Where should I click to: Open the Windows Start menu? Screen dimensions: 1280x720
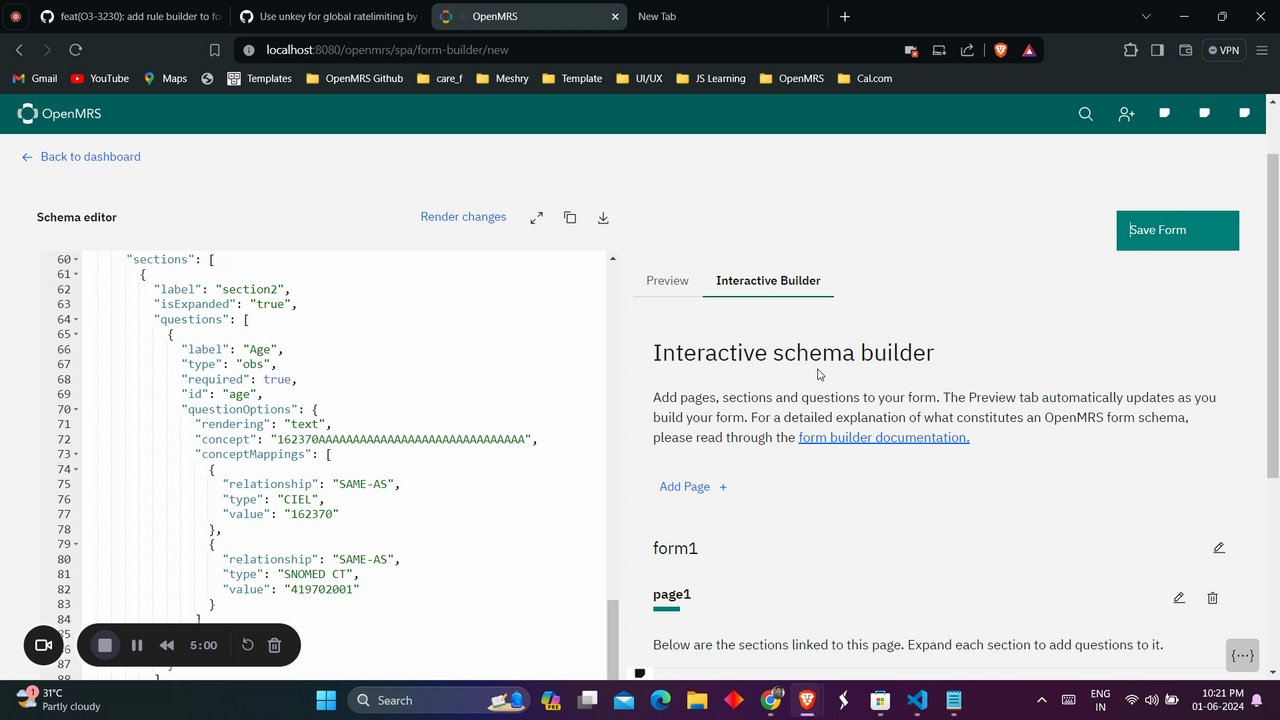(326, 700)
